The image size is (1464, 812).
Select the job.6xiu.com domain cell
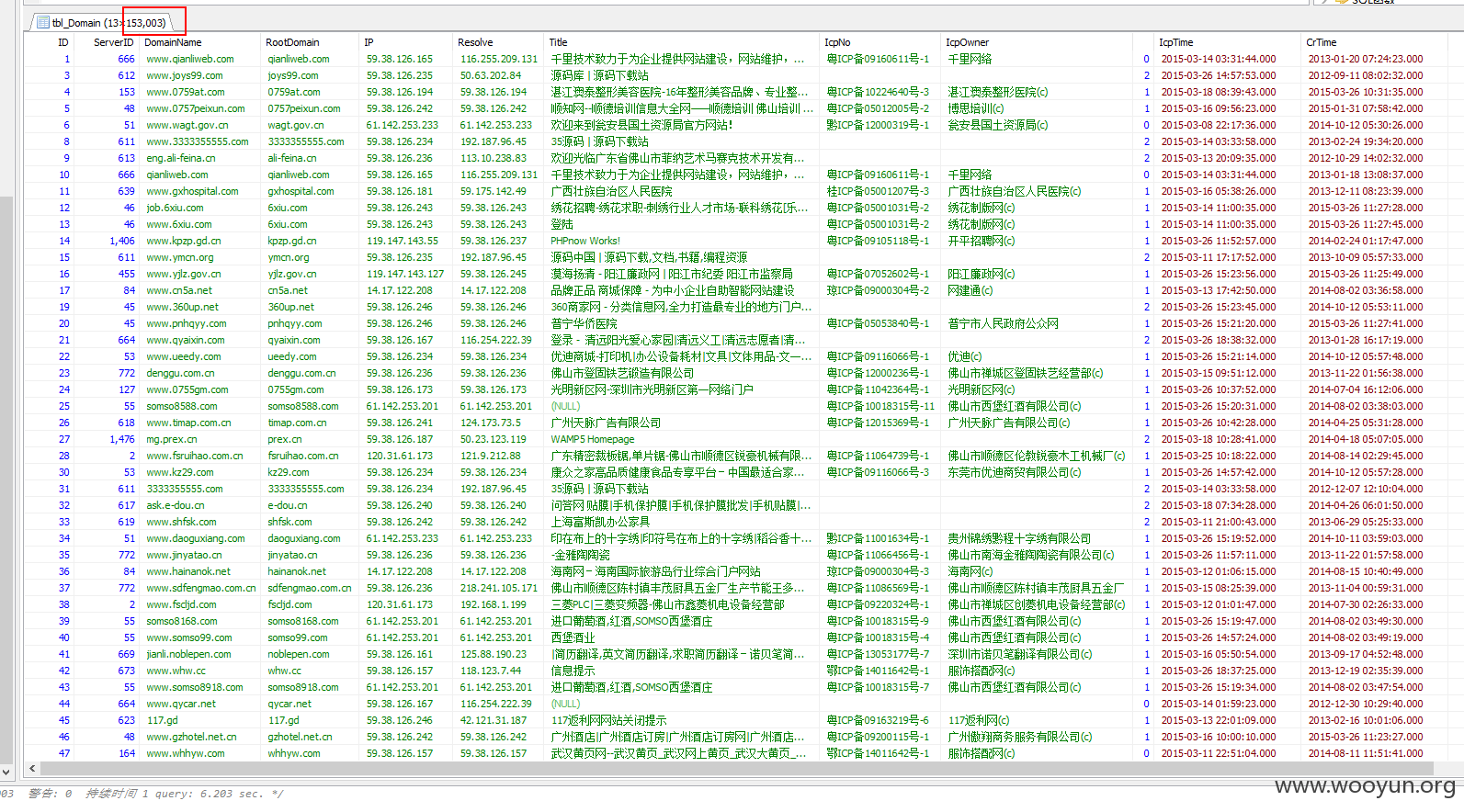[176, 208]
